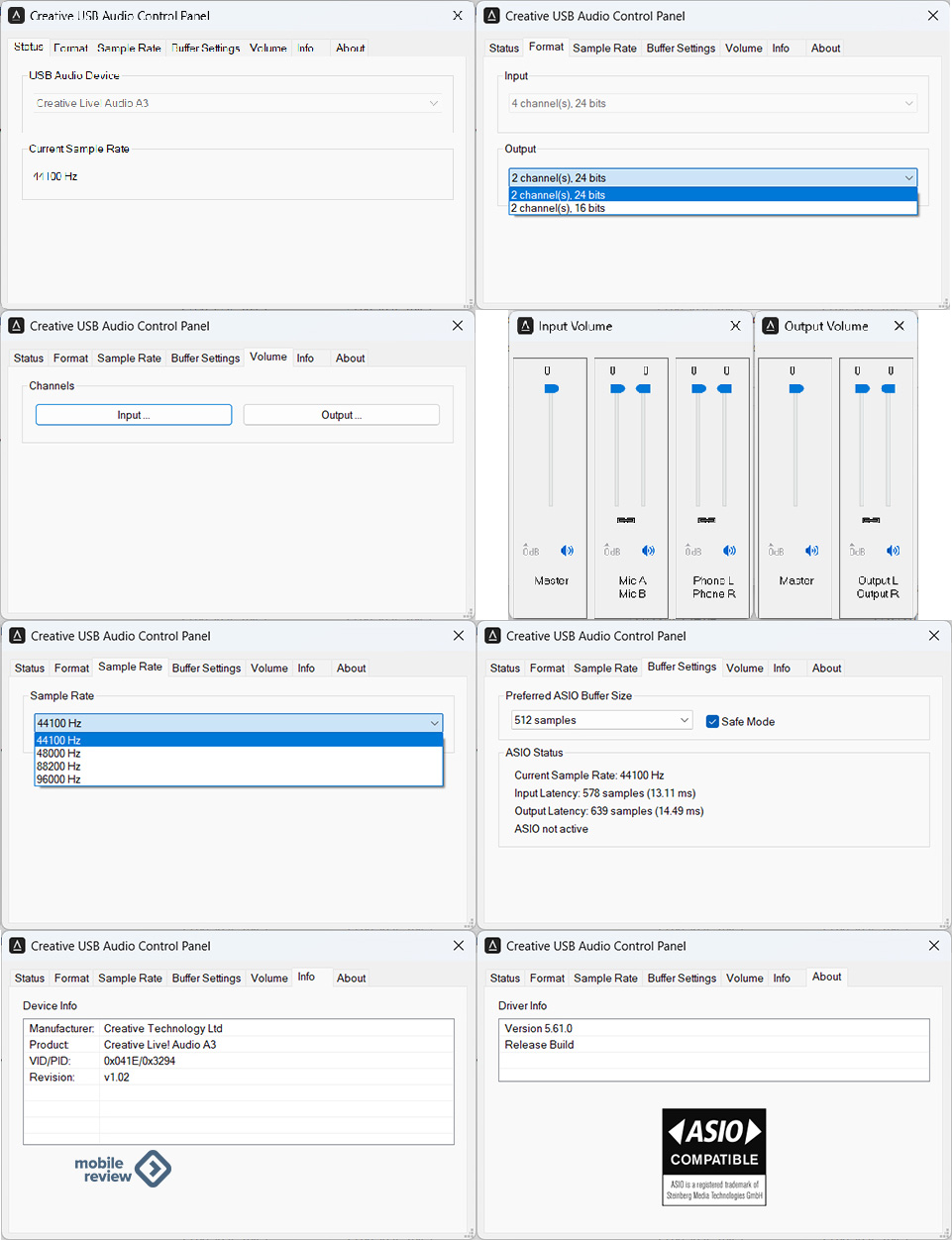952x1240 pixels.
Task: Mute the Input Volume Master channel speaker icon
Action: pos(567,551)
